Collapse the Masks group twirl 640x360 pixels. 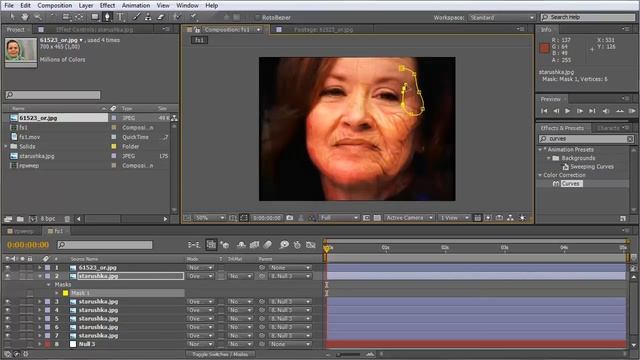tap(49, 284)
